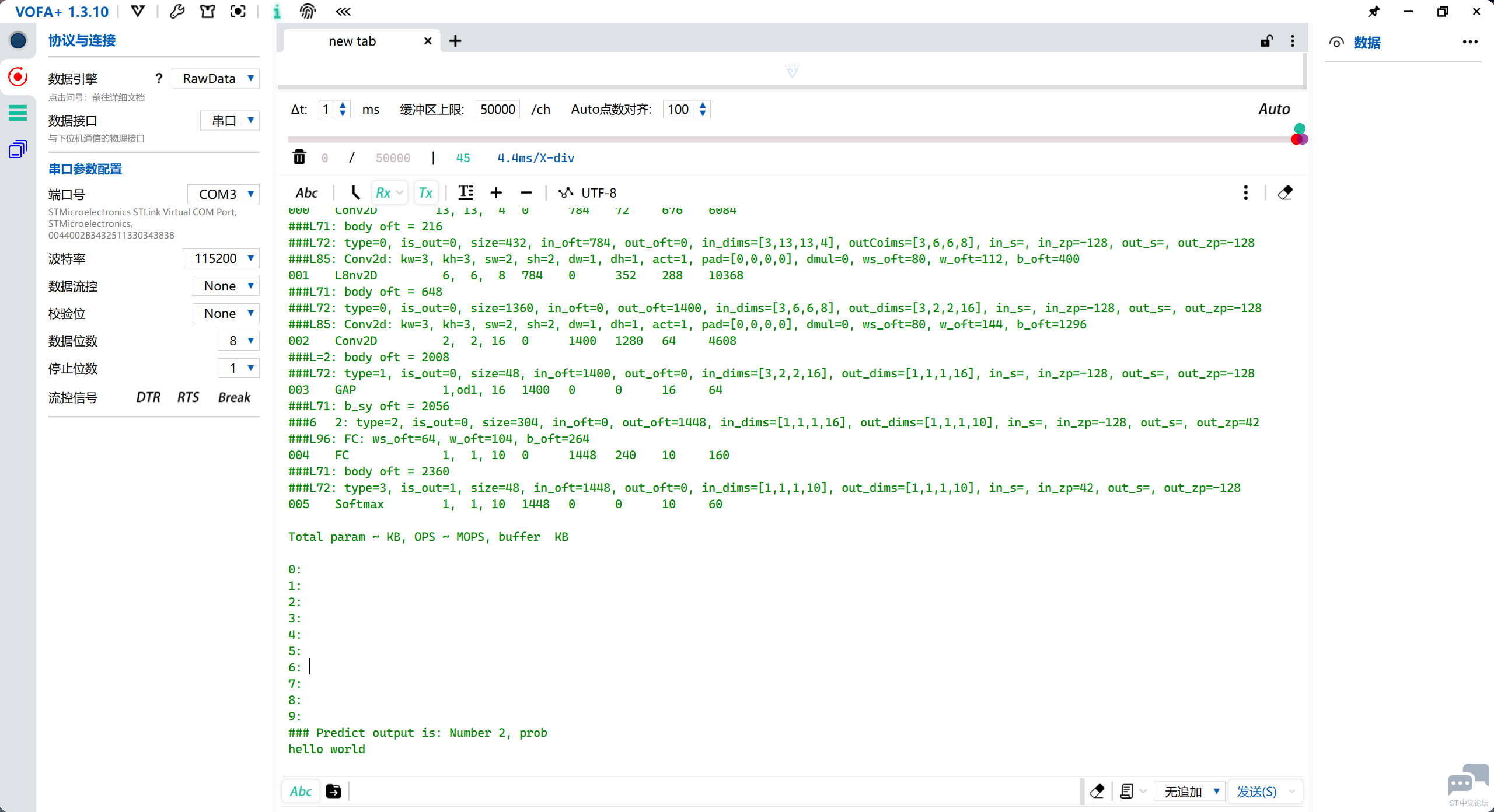Screen dimensions: 1494x812
Task: Click the increase font plus icon
Action: [496, 192]
